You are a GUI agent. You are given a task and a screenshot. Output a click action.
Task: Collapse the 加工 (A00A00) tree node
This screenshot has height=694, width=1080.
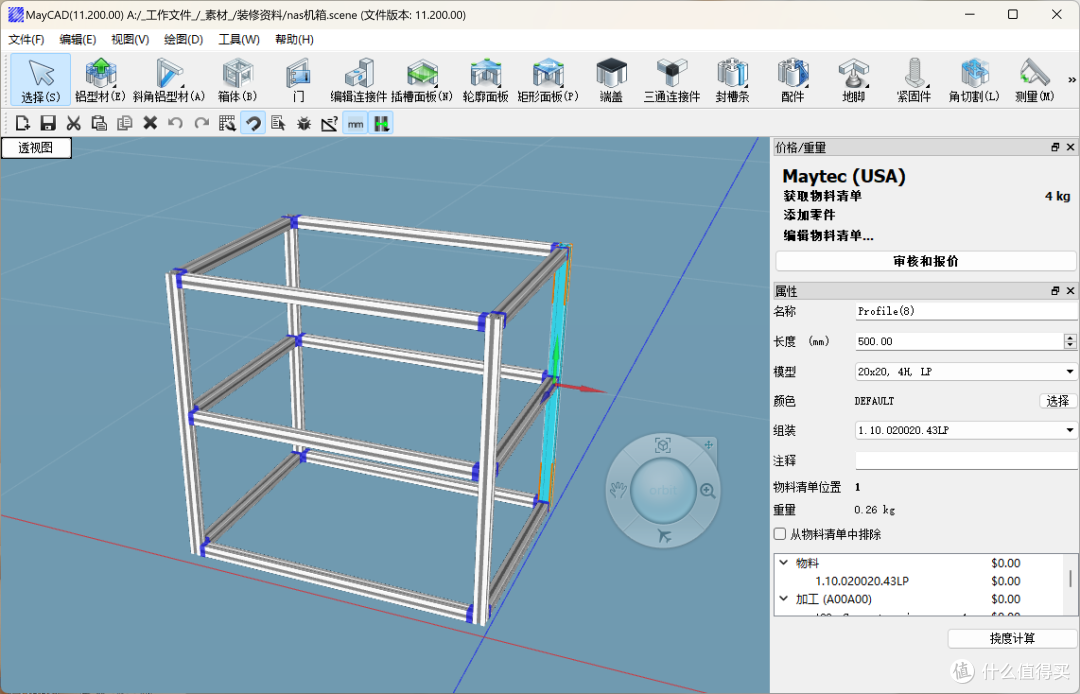pos(783,599)
